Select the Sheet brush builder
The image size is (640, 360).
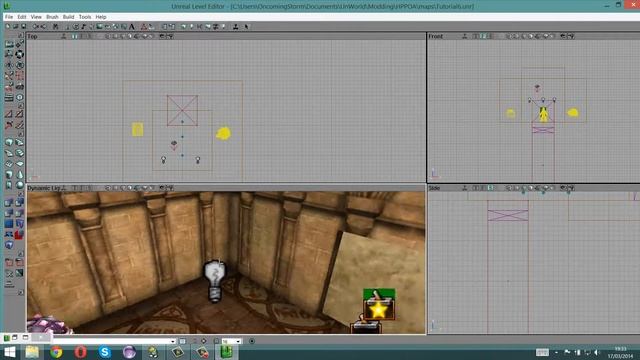[x=19, y=164]
